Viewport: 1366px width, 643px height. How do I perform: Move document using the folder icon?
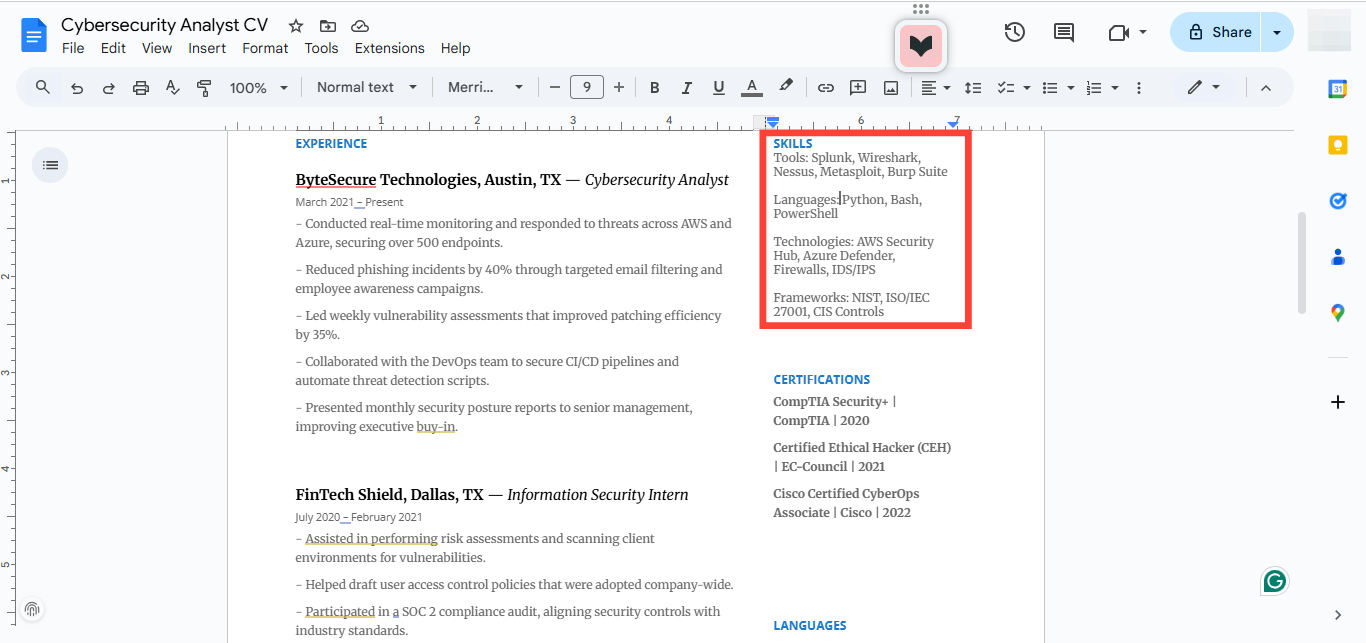(328, 26)
